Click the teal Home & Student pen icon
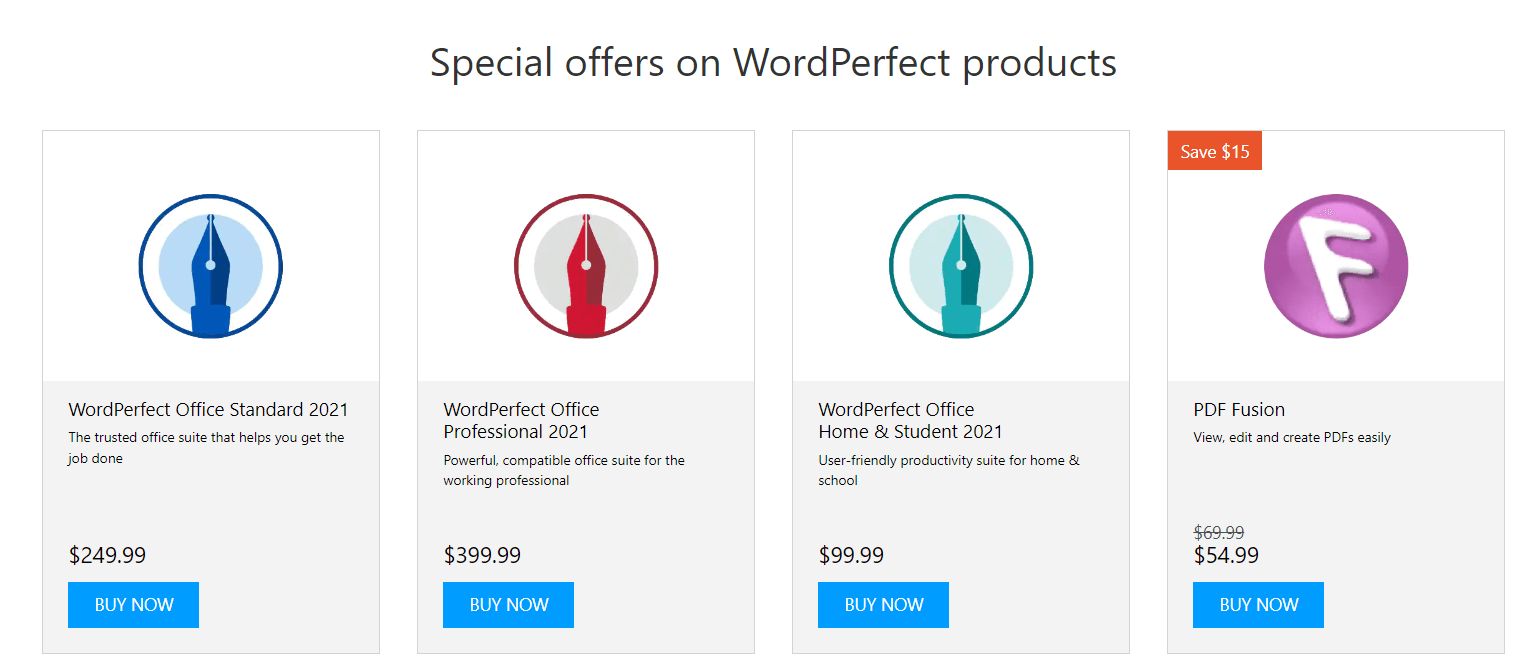 (961, 267)
